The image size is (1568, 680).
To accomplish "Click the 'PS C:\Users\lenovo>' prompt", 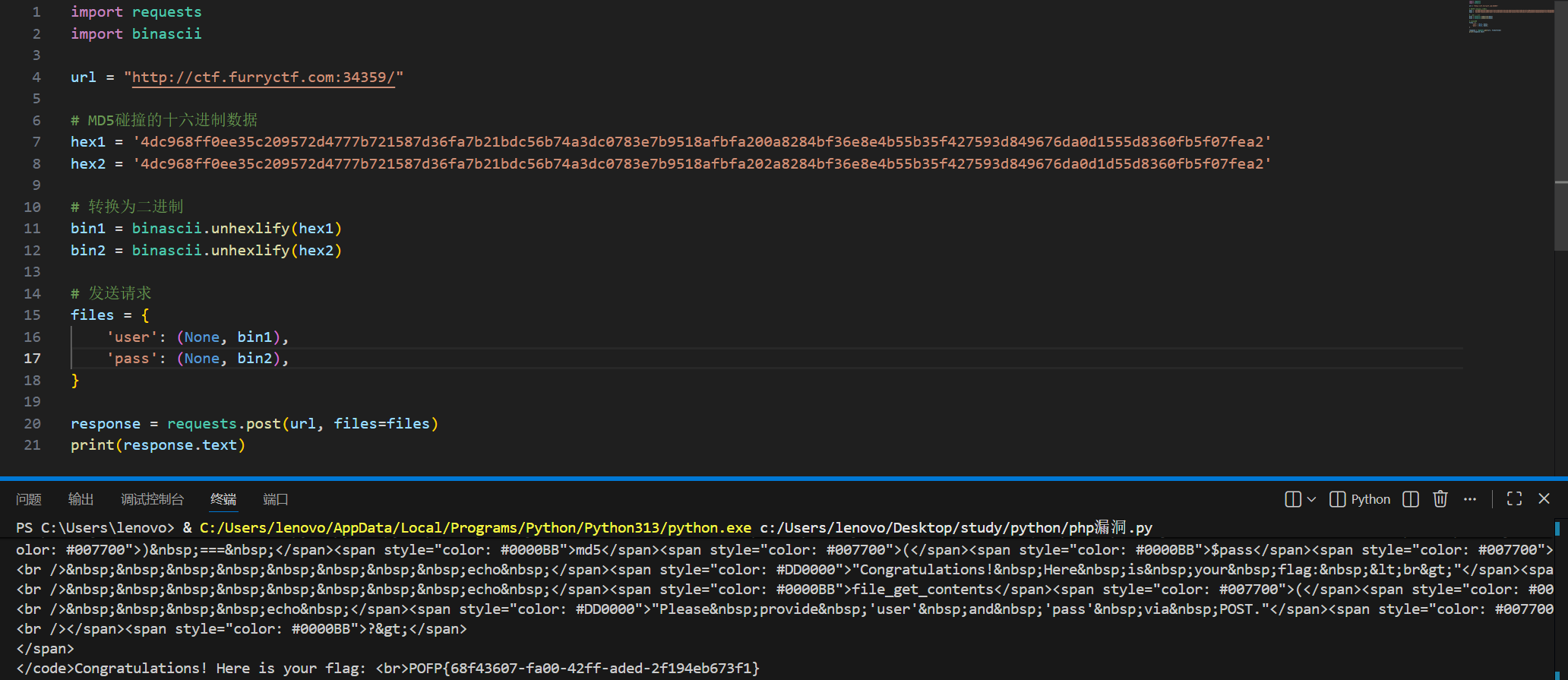I will [x=95, y=527].
